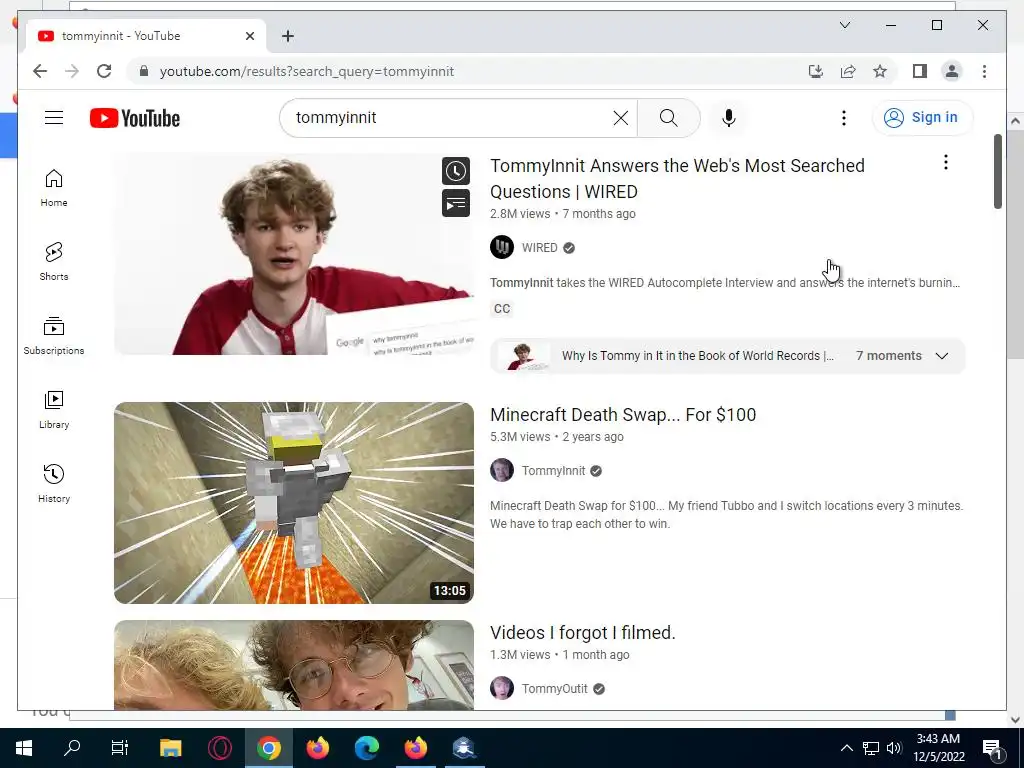The image size is (1024, 768).
Task: Open Chrome profile icon
Action: click(x=952, y=71)
